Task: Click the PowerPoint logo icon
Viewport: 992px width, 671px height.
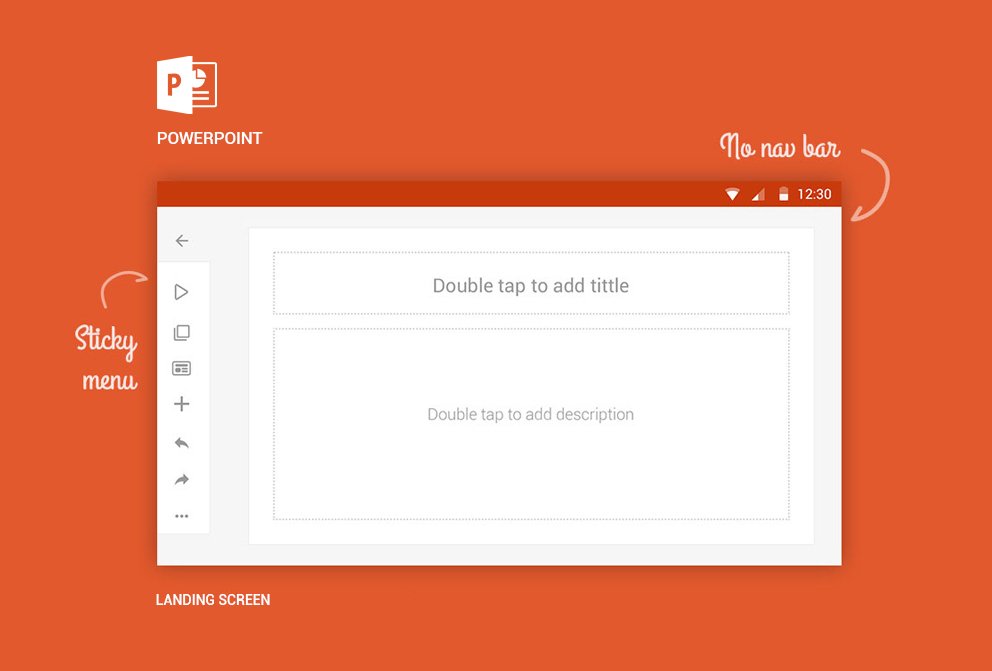Action: (187, 85)
